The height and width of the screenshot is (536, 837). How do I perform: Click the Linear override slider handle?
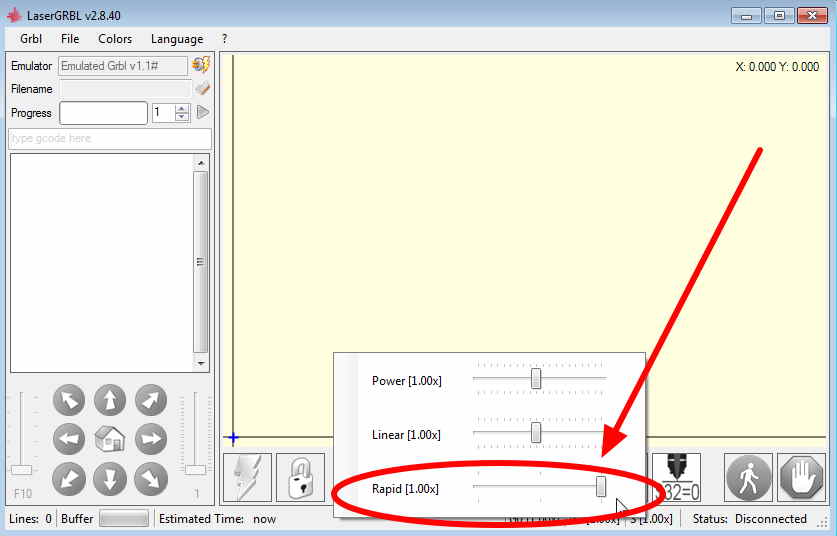point(536,433)
